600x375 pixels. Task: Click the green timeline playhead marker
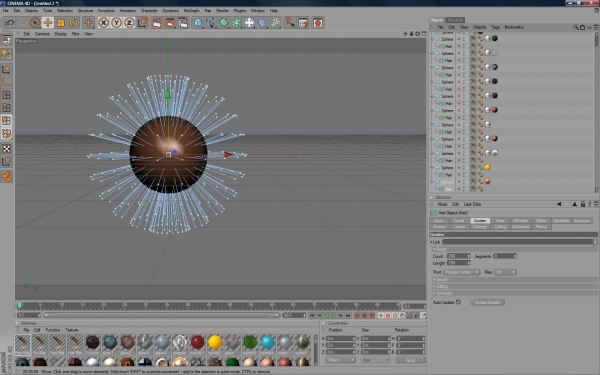(x=20, y=305)
